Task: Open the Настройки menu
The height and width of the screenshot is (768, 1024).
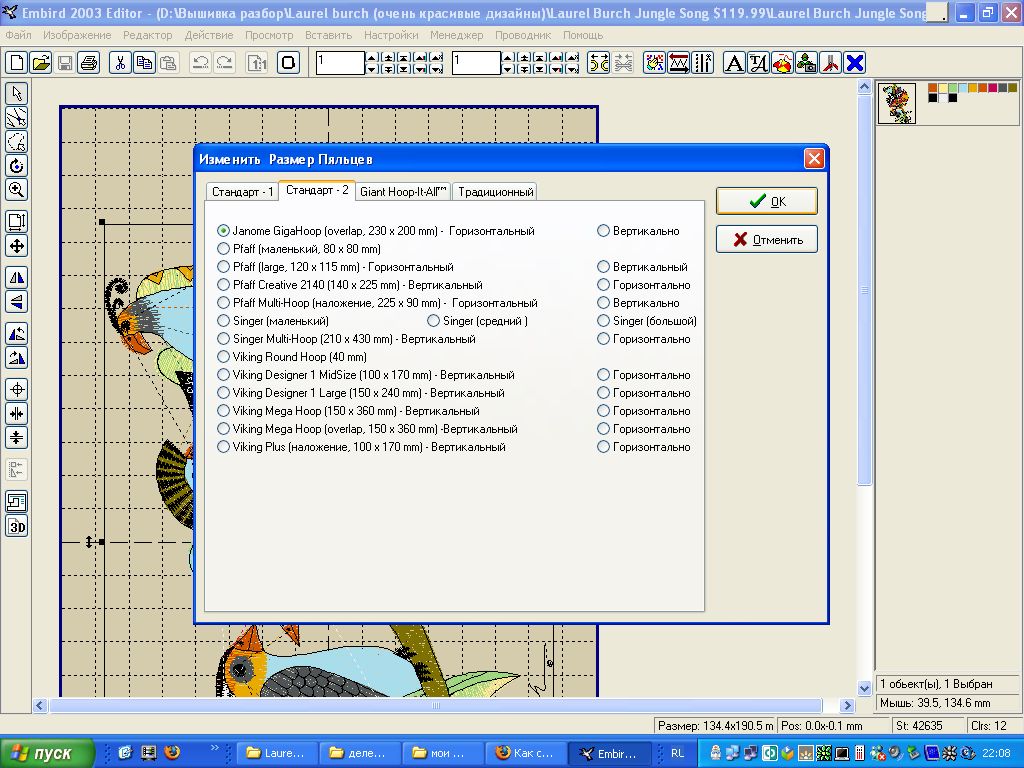Action: 391,35
